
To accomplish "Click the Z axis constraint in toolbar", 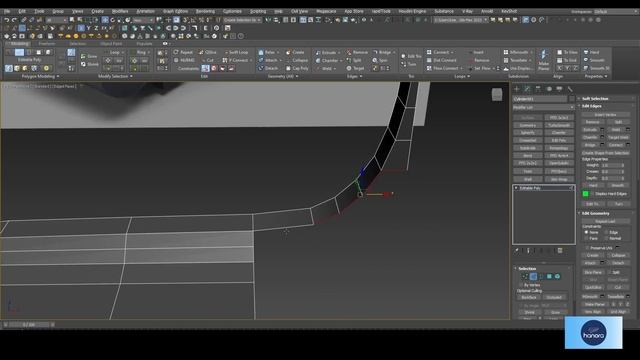I will pos(96,28).
